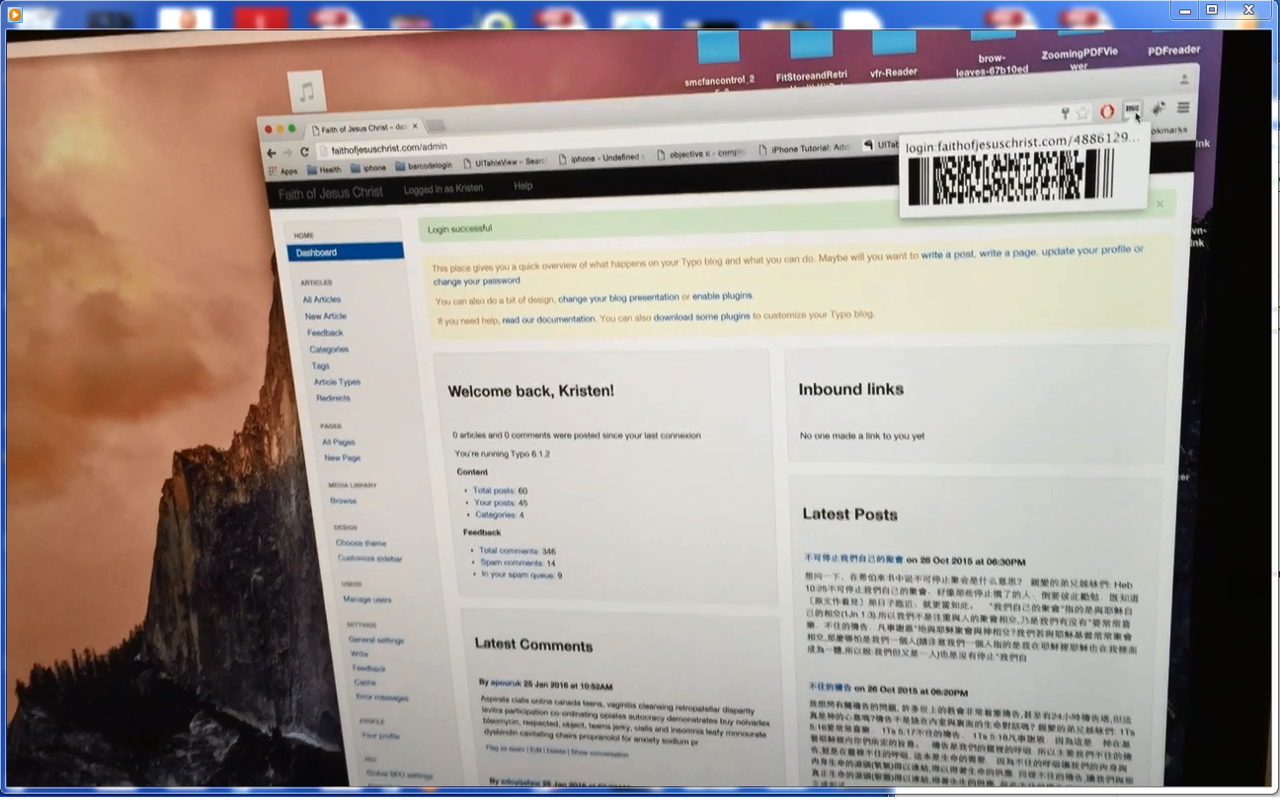Click the saved password key icon
This screenshot has width=1280, height=800.
pyautogui.click(x=1066, y=114)
